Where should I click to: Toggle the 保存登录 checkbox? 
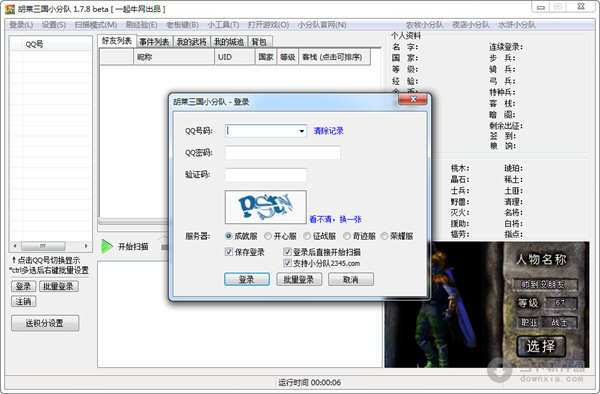coord(229,252)
